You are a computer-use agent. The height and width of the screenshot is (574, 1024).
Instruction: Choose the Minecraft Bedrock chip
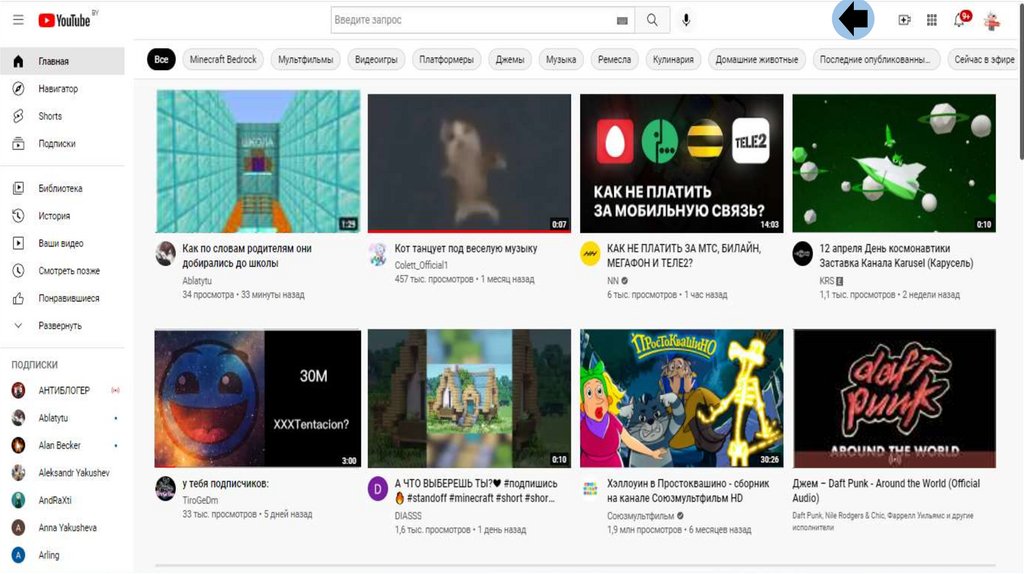click(223, 60)
